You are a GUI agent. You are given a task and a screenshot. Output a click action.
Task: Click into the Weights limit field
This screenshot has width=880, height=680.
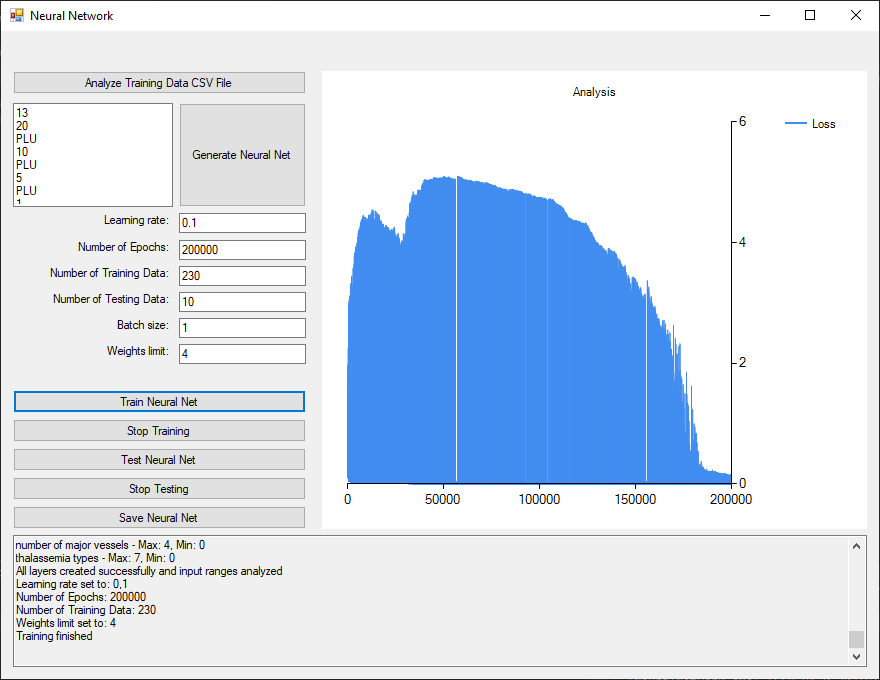tap(242, 353)
